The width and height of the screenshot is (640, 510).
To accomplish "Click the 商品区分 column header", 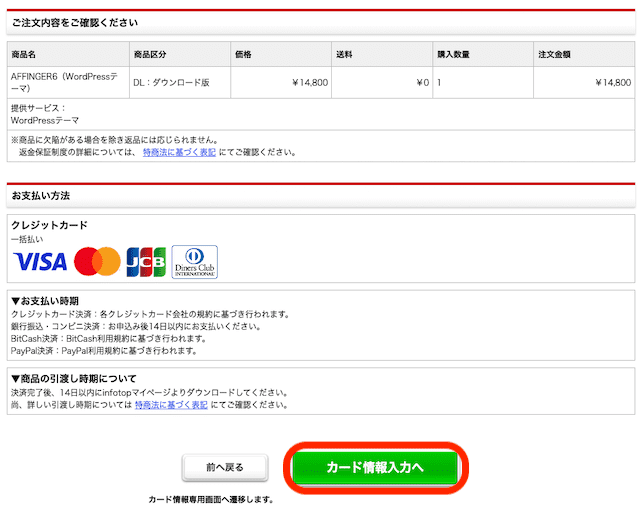I will [x=180, y=54].
